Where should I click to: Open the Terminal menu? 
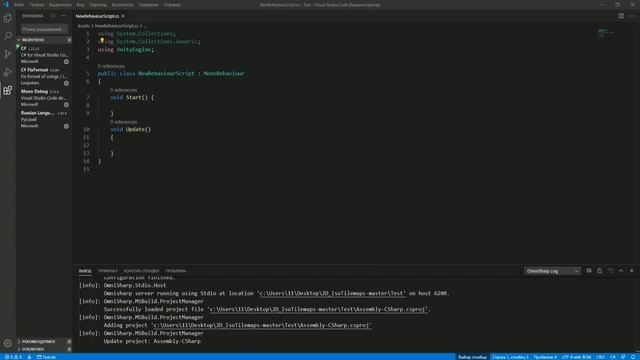click(149, 5)
